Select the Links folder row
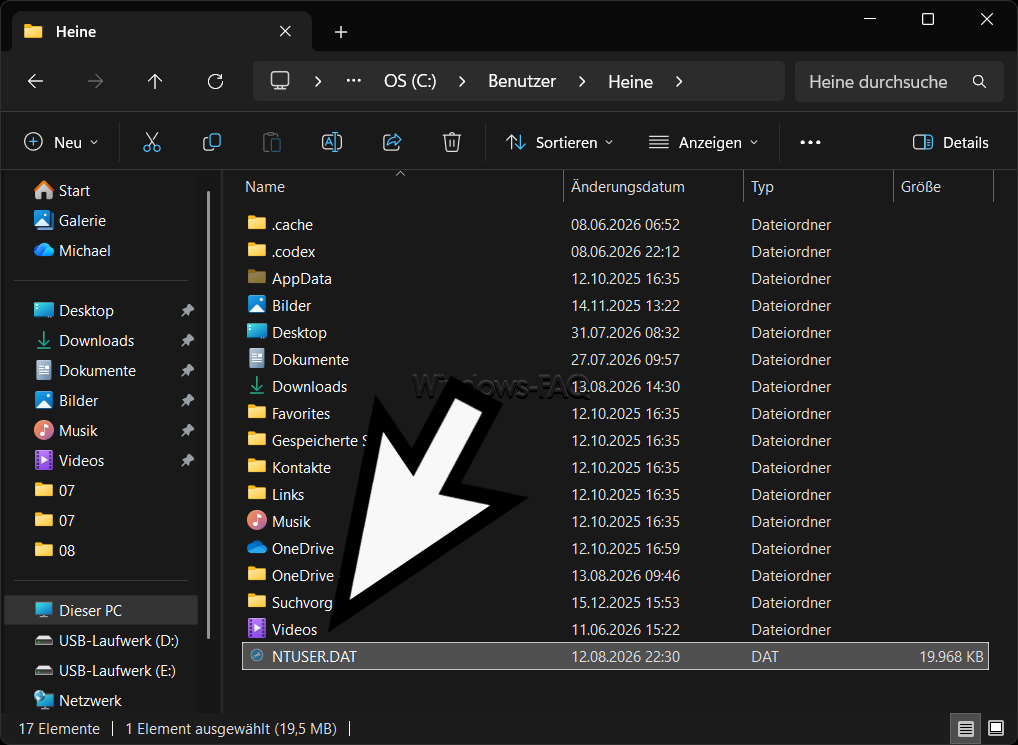The image size is (1018, 745). tap(615, 495)
